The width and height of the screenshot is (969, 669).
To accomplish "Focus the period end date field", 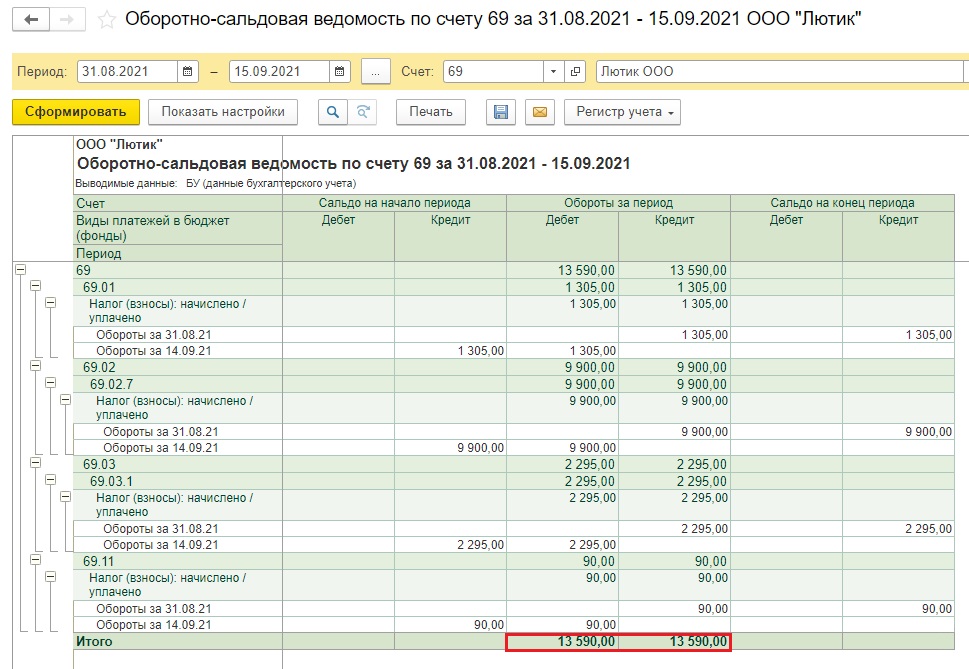I will click(x=279, y=72).
